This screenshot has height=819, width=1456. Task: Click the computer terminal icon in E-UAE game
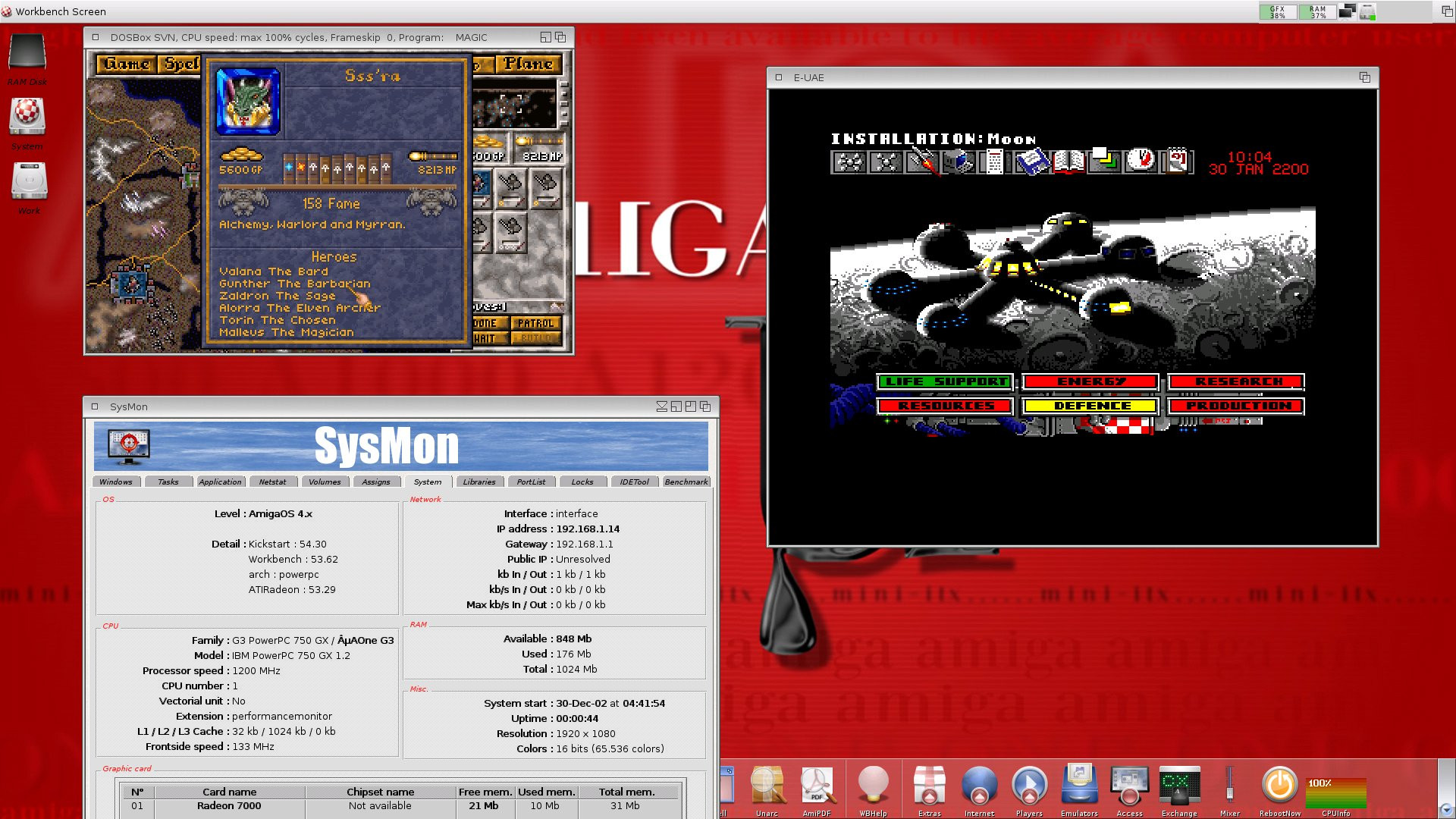click(x=959, y=162)
